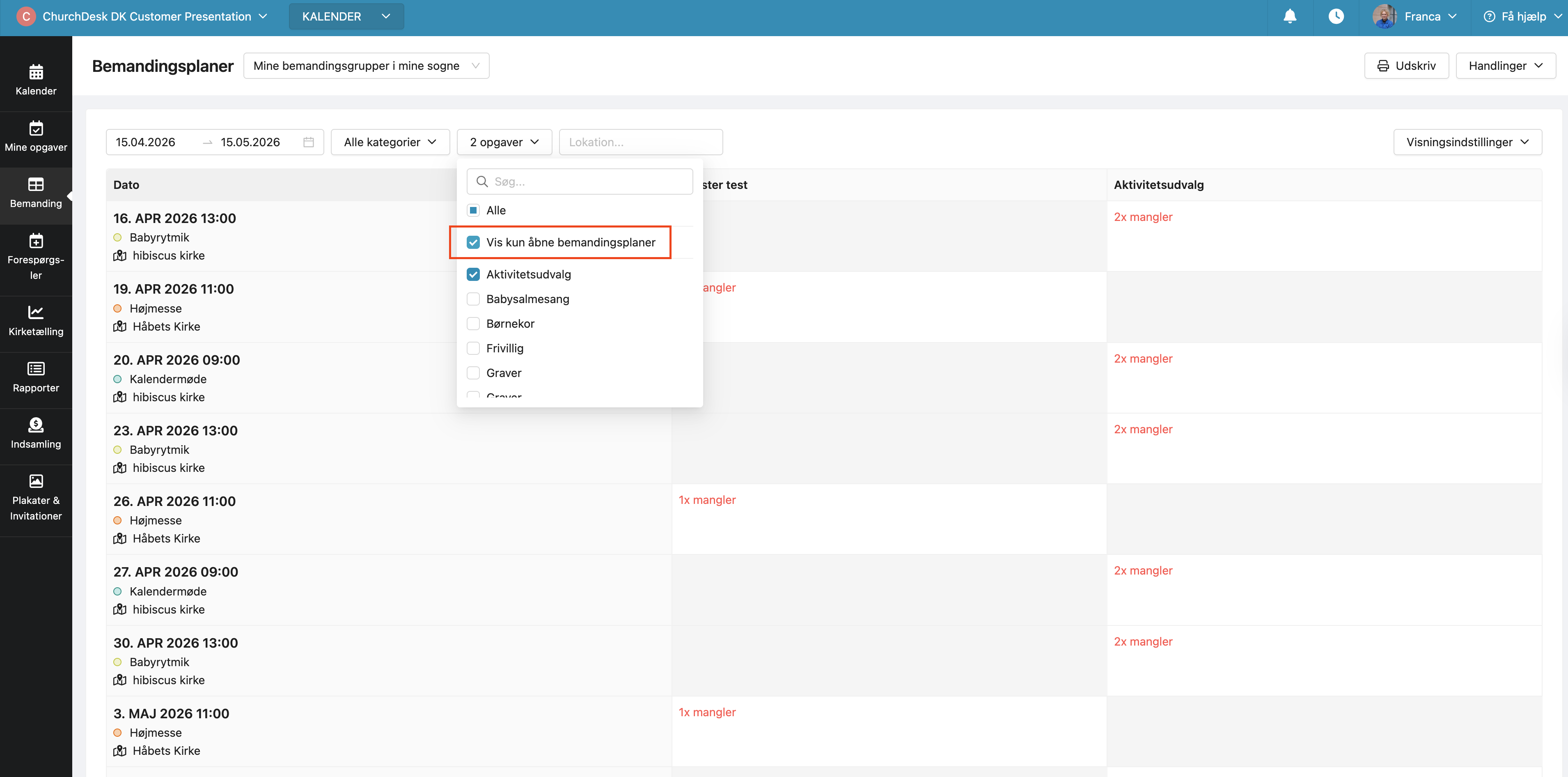Viewport: 1568px width, 777px height.
Task: Uncheck Vis kun åbne bemandingsplaner
Action: [x=473, y=242]
